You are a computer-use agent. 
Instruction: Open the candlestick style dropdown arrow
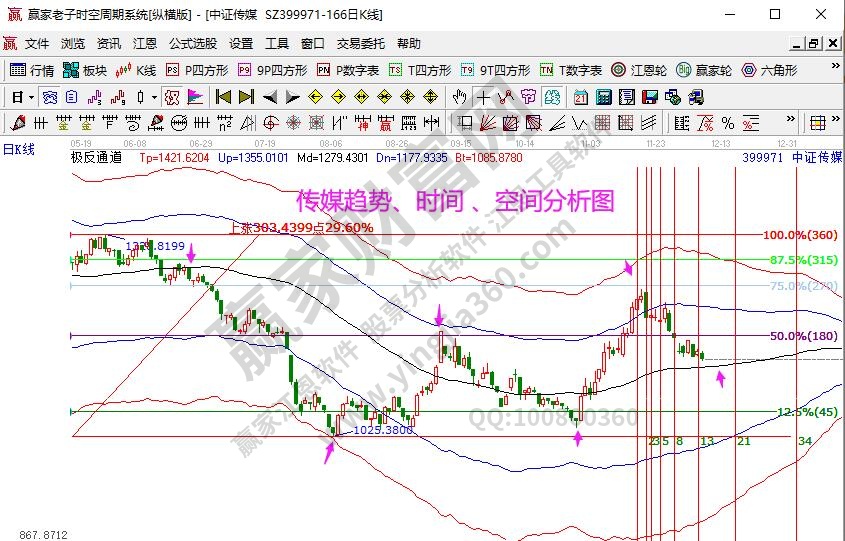coord(153,97)
